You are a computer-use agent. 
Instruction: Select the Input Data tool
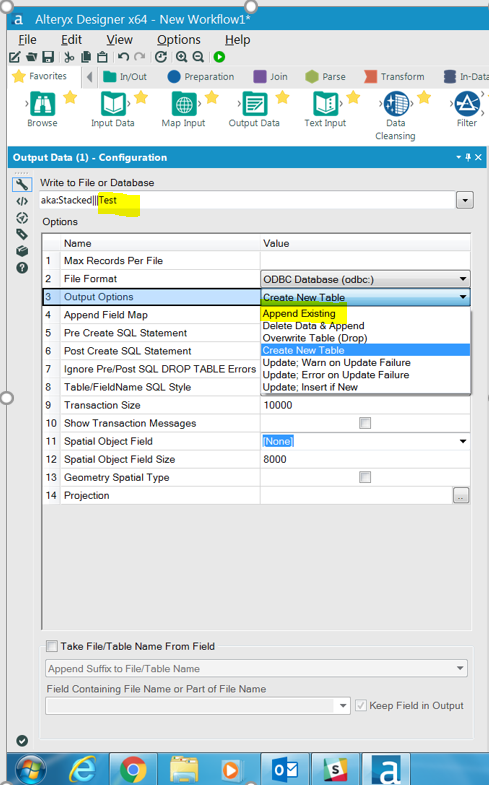(113, 109)
